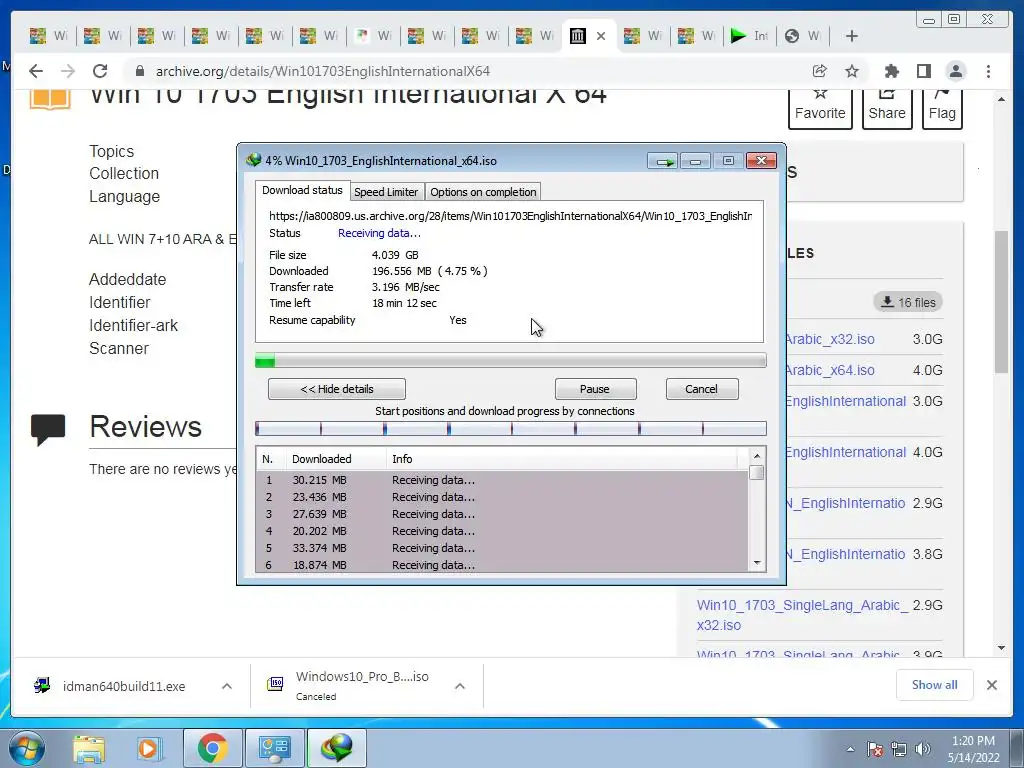Image resolution: width=1024 pixels, height=768 pixels.
Task: Open the Windows Start orb
Action: click(x=26, y=748)
